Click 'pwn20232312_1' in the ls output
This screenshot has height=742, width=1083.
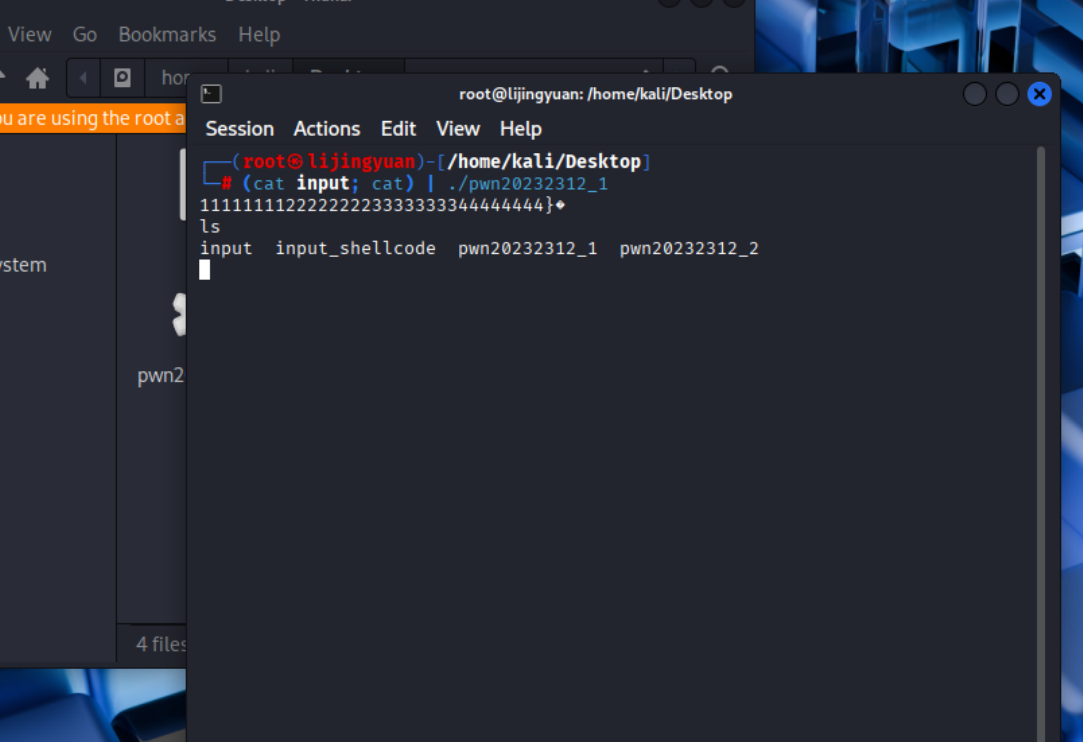click(x=528, y=249)
